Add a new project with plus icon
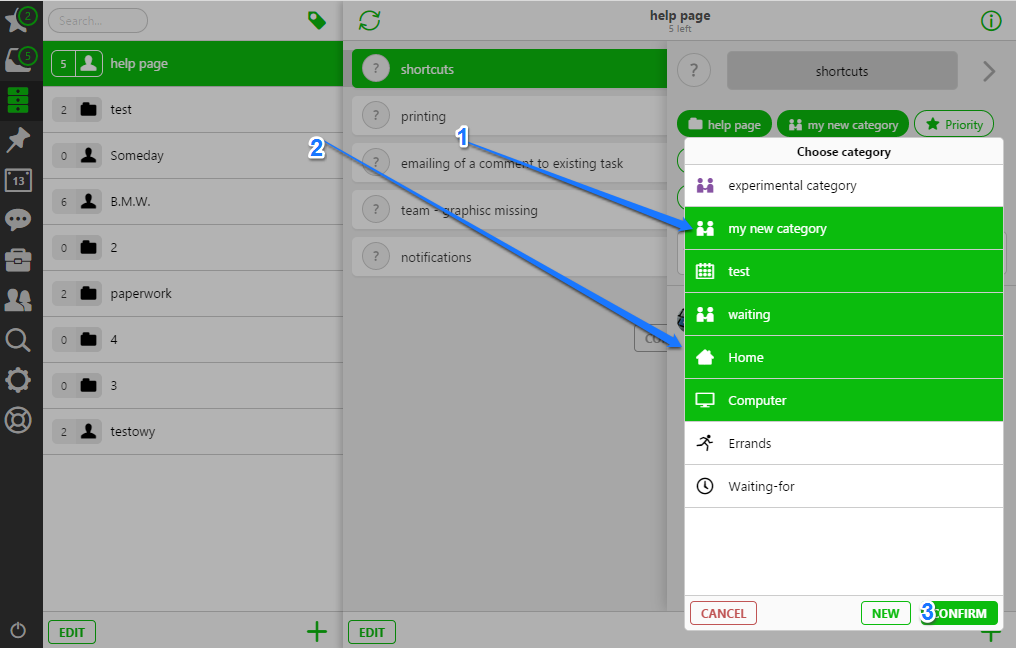The width and height of the screenshot is (1016, 648). tap(317, 631)
